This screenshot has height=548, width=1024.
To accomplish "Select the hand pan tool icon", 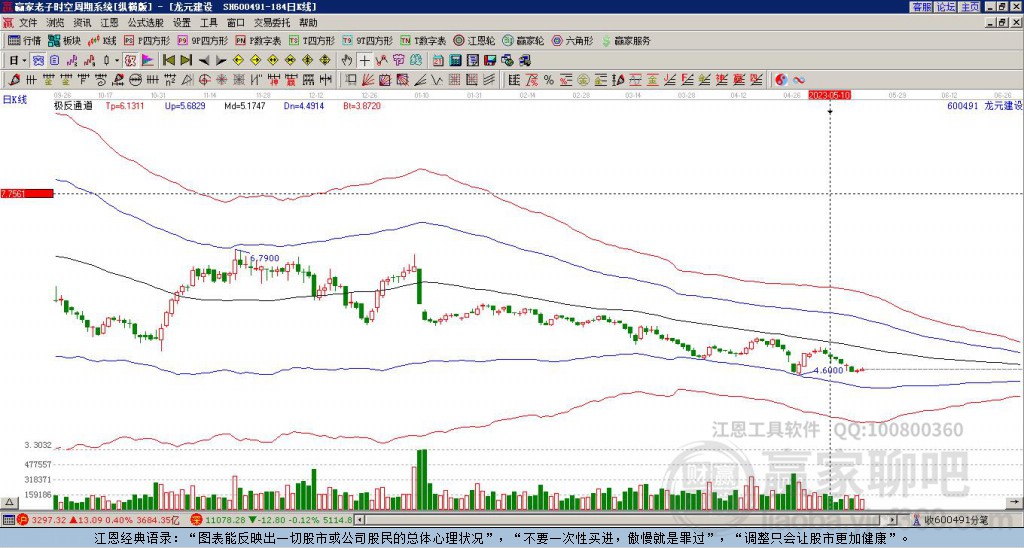I will 347,61.
